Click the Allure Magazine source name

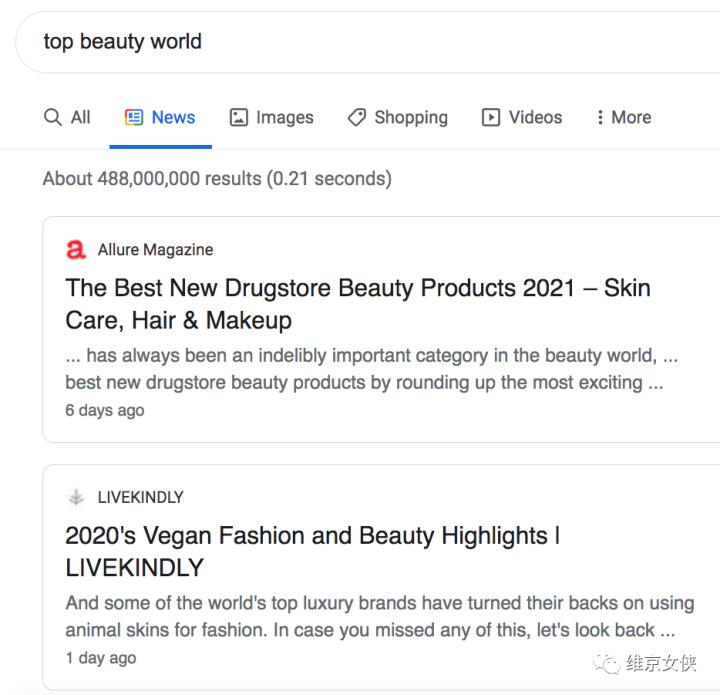coord(155,250)
